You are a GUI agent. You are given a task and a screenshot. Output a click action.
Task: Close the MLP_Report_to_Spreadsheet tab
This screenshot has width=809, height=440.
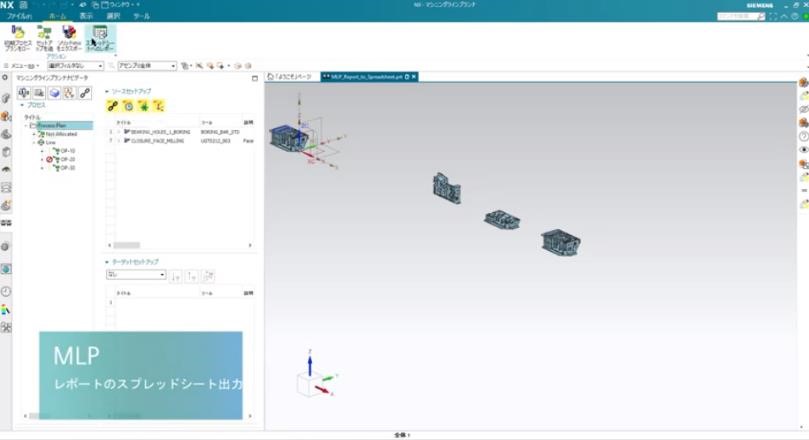(x=414, y=77)
